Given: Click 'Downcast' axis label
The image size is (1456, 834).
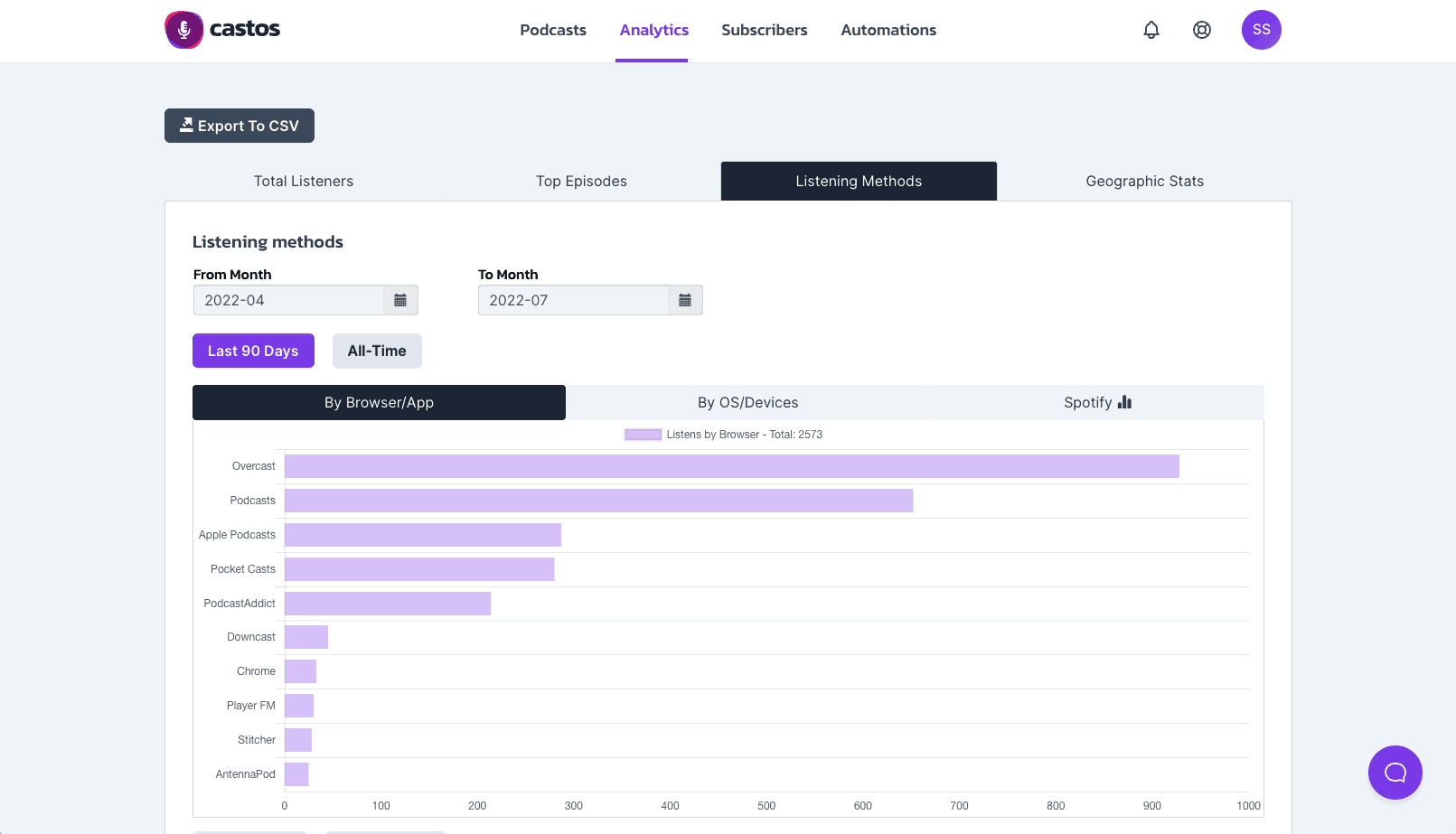Looking at the screenshot, I should pyautogui.click(x=251, y=637).
